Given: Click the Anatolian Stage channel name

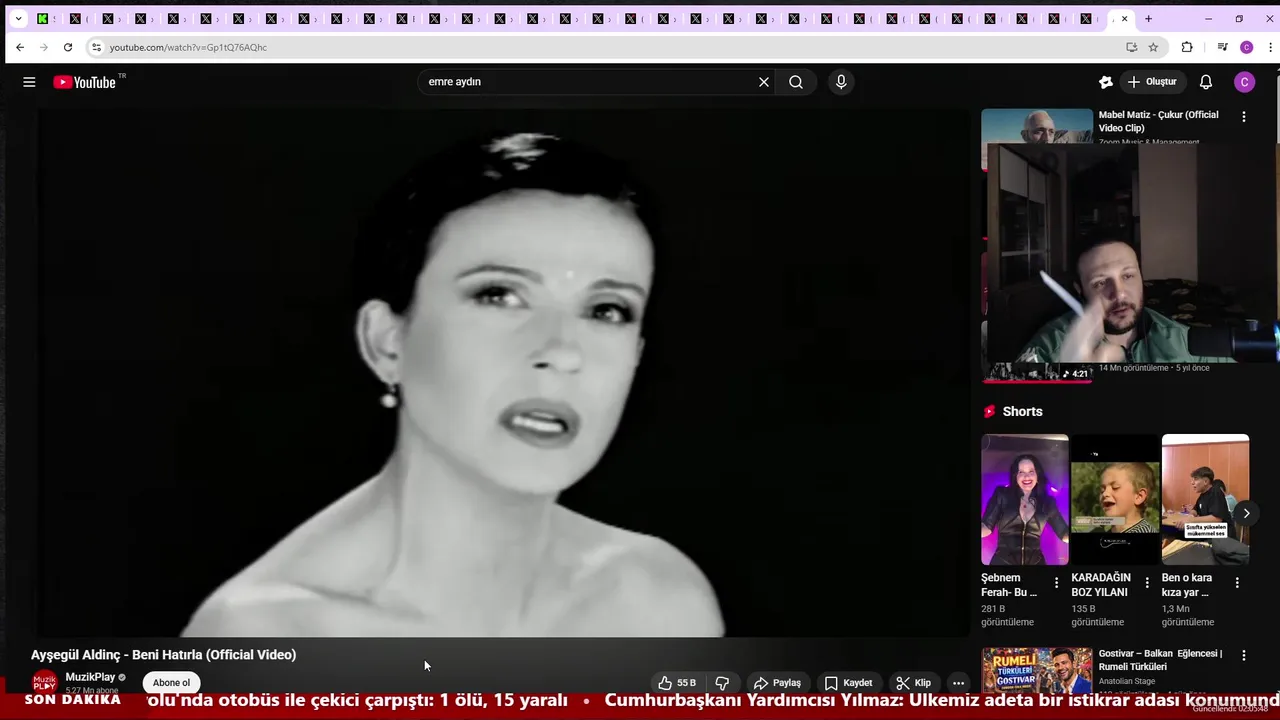Looking at the screenshot, I should (x=1126, y=681).
